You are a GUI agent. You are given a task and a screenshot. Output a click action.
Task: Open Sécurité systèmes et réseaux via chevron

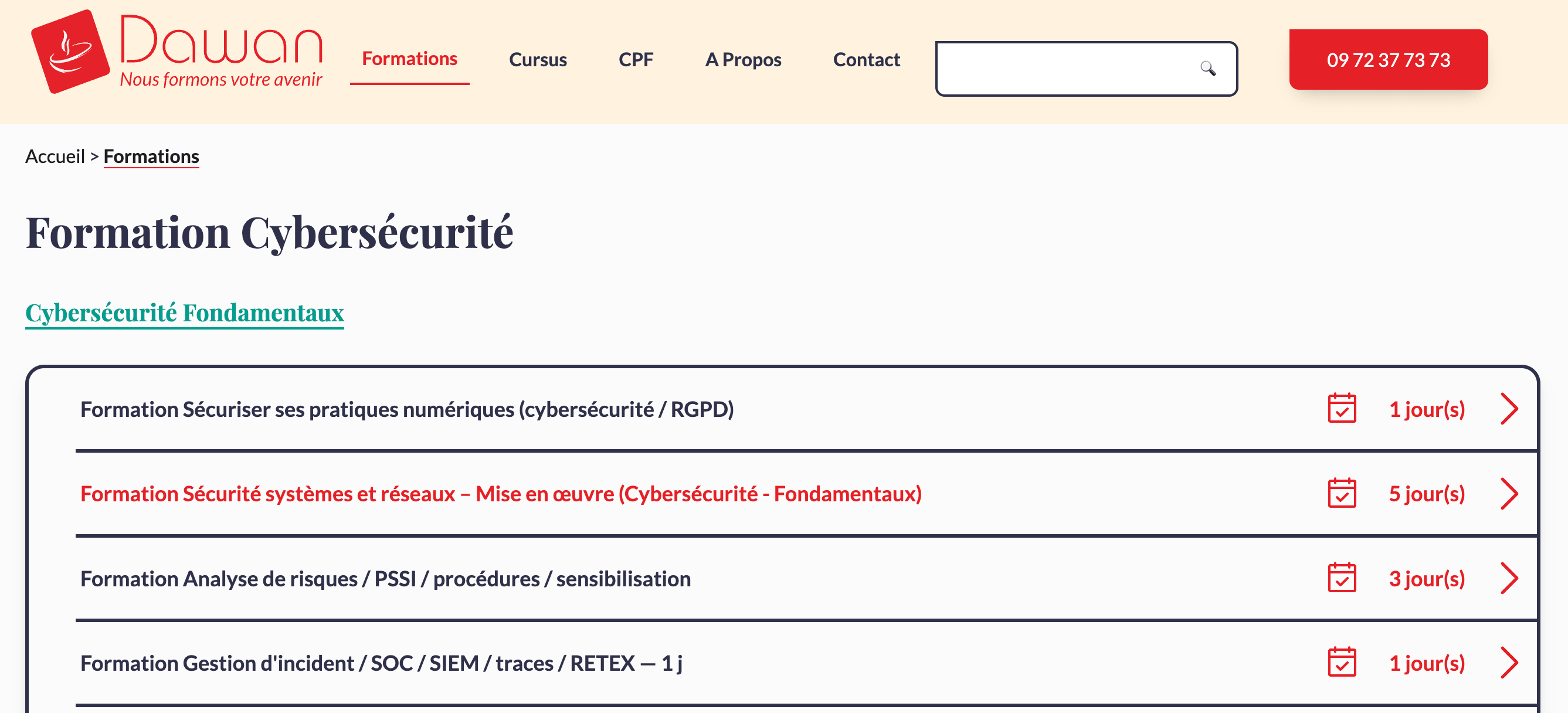click(x=1509, y=493)
